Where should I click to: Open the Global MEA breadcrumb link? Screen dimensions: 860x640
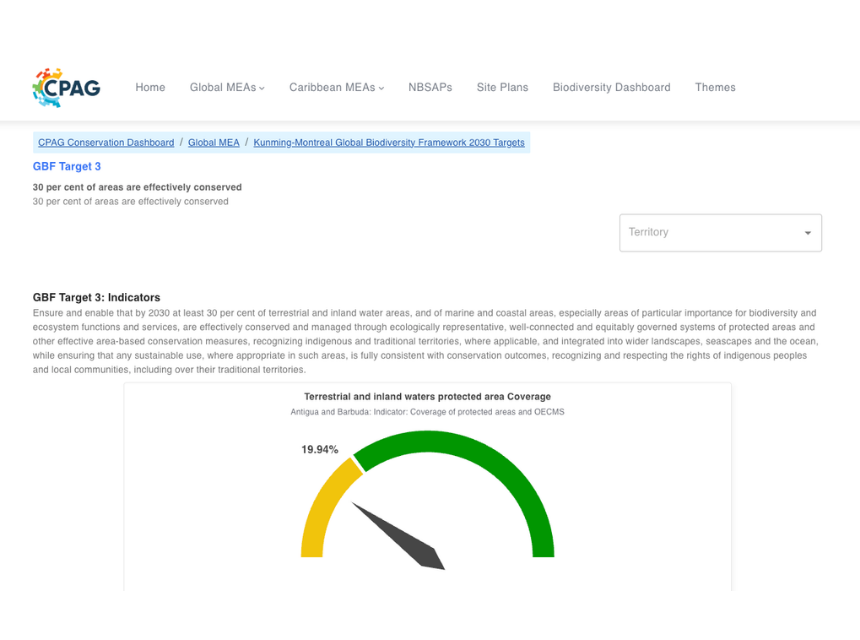pos(213,142)
